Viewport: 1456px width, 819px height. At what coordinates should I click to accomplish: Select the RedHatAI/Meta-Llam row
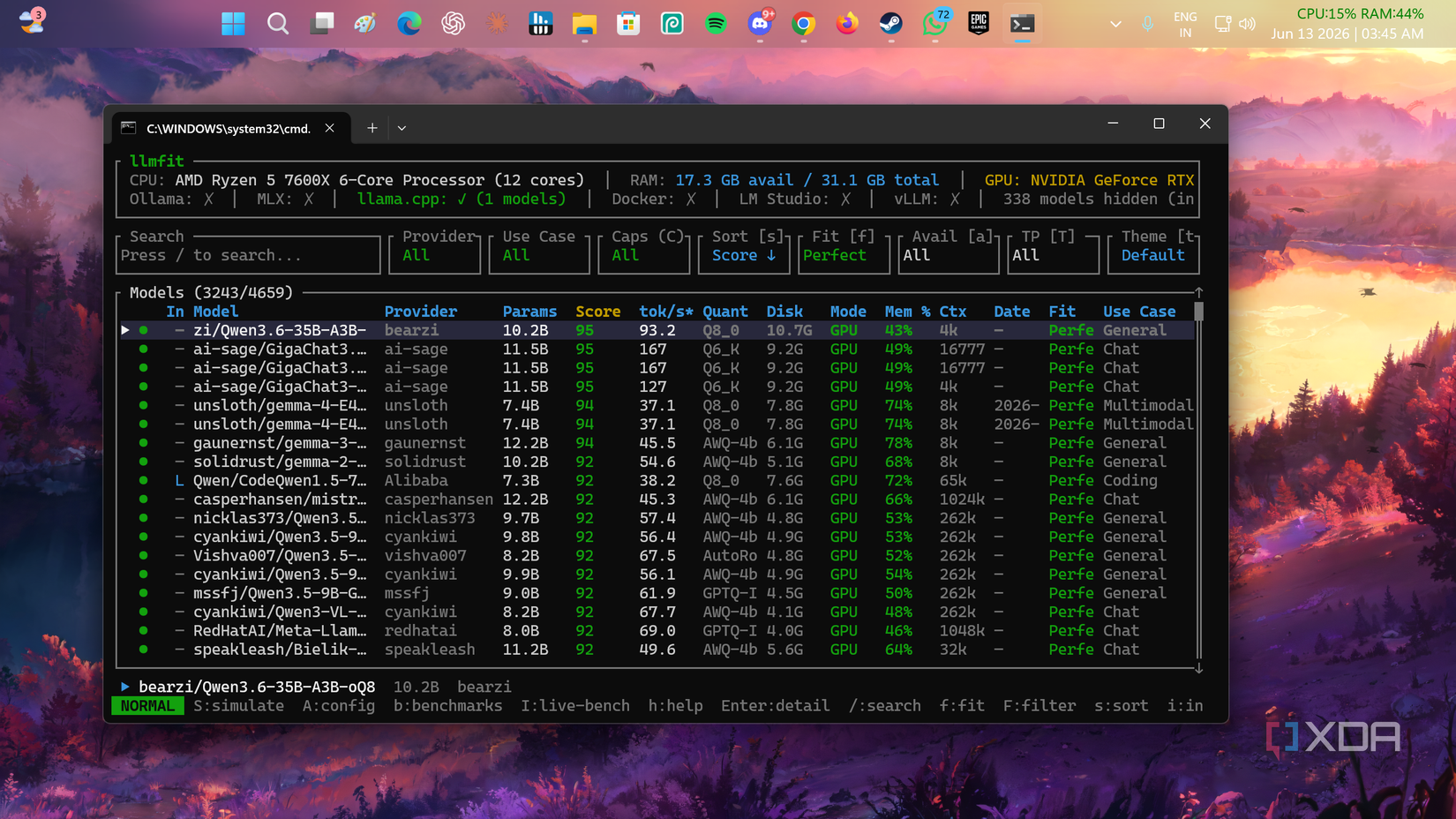[657, 631]
